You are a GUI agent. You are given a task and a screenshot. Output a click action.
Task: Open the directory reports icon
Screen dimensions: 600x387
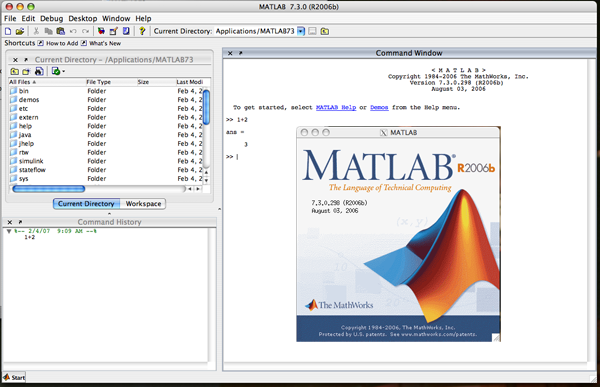pos(56,71)
